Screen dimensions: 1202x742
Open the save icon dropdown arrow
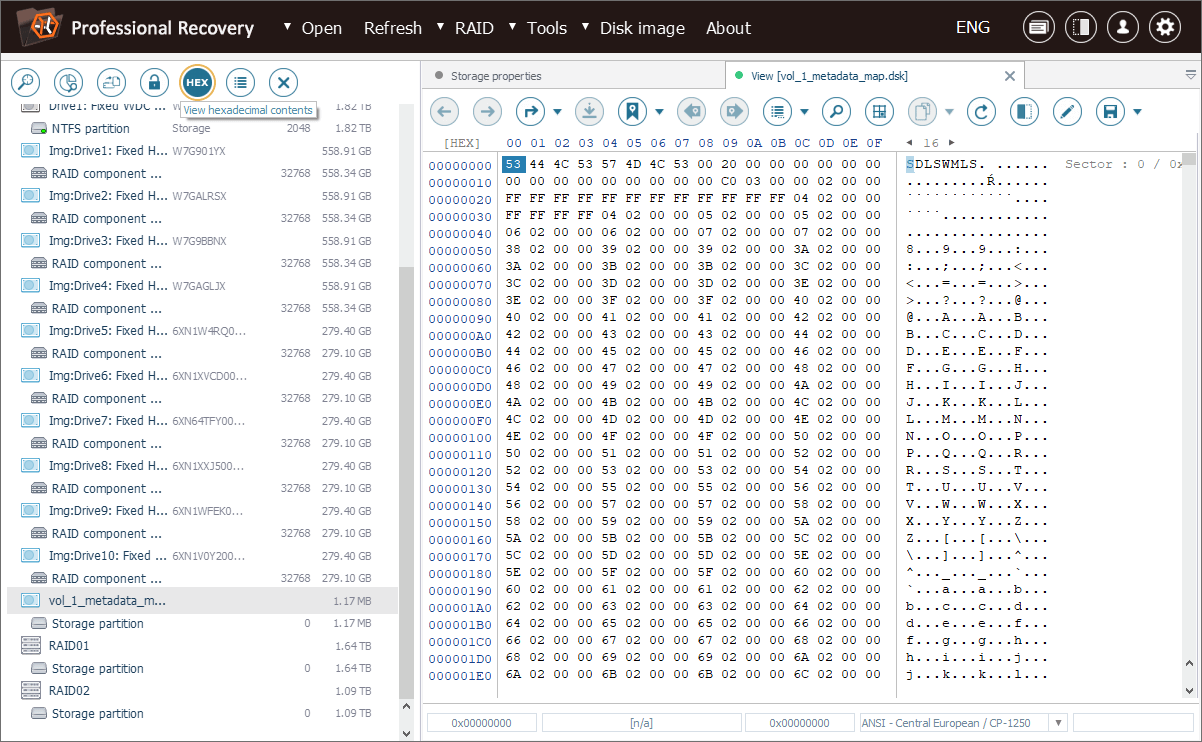point(1137,112)
